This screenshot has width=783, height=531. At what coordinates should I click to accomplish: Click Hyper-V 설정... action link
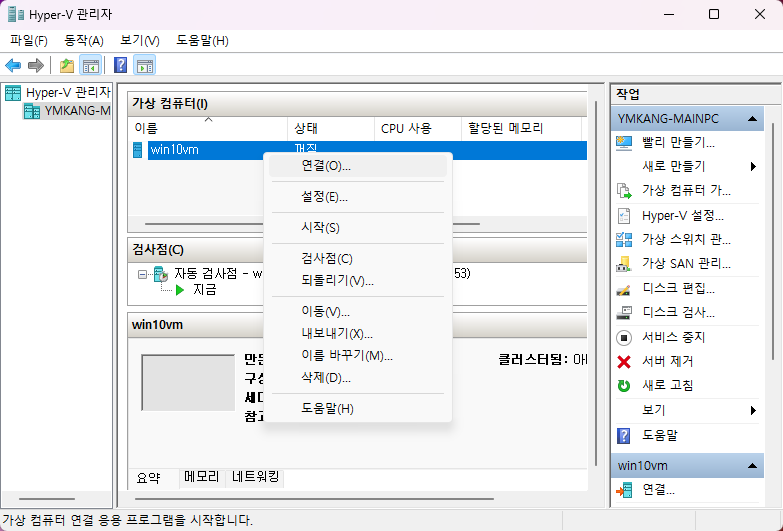683,216
